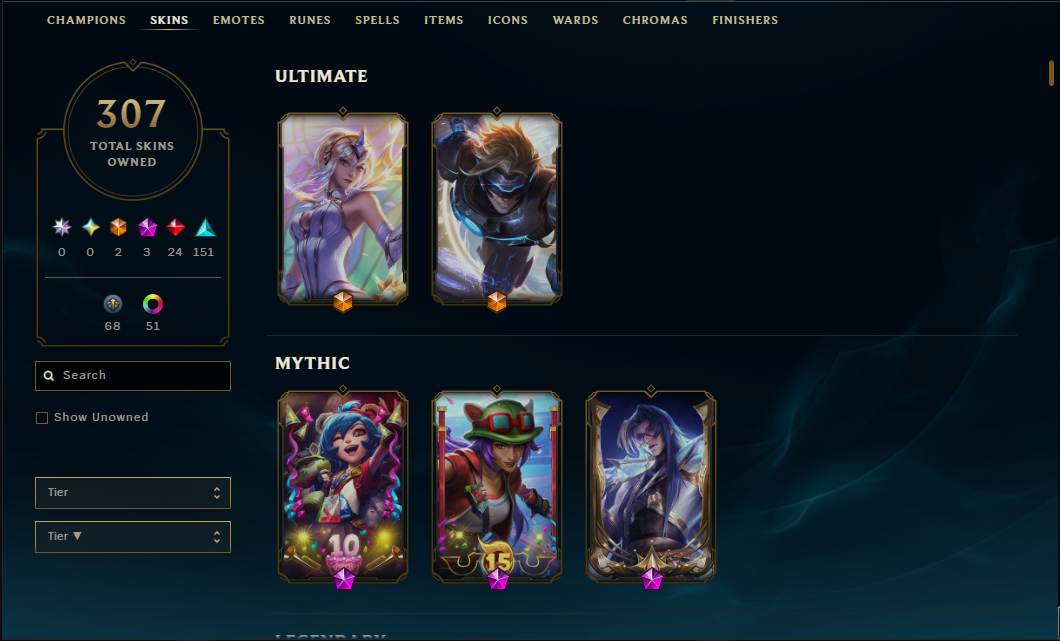Open the Tier ▼ sorting dropdown
Screen dimensions: 1060x641
(132, 537)
